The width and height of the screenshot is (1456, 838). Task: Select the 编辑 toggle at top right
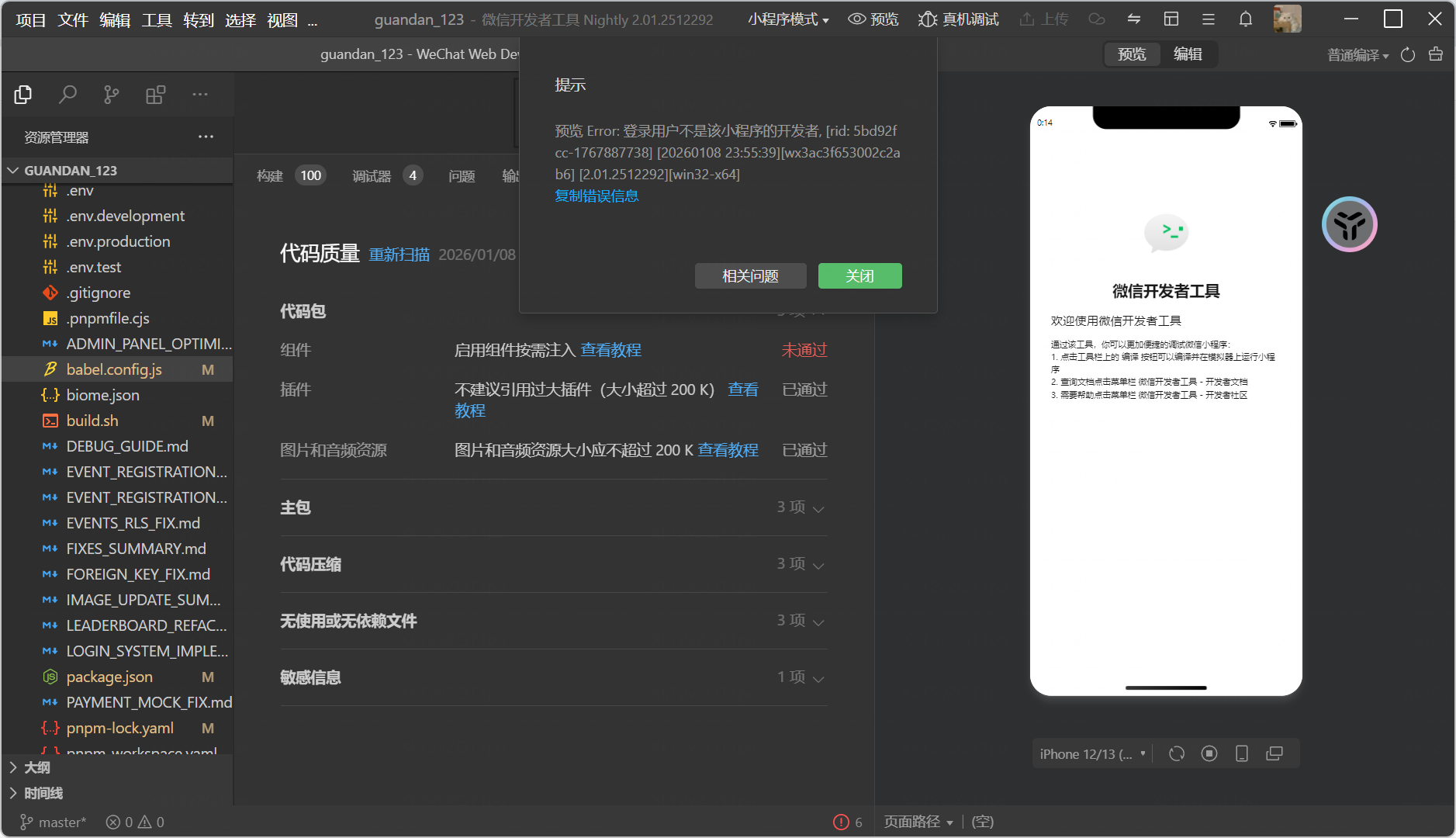click(1188, 54)
